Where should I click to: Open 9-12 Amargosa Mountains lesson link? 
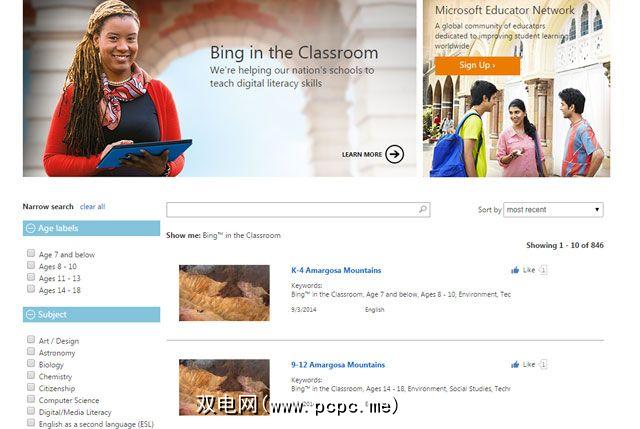click(338, 365)
